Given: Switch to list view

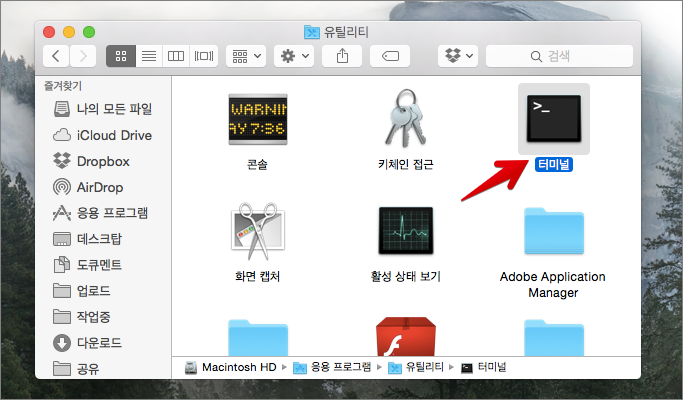Looking at the screenshot, I should pyautogui.click(x=149, y=56).
